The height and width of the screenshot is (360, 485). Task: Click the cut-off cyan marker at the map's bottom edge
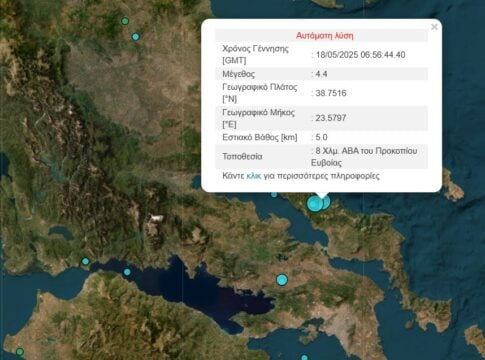point(304,358)
